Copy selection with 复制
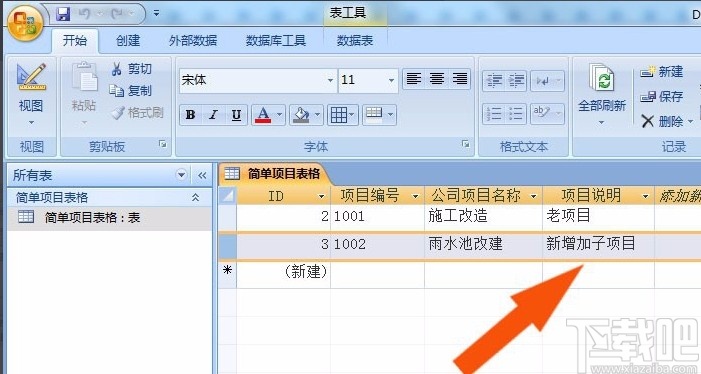This screenshot has height=374, width=701. tap(131, 91)
